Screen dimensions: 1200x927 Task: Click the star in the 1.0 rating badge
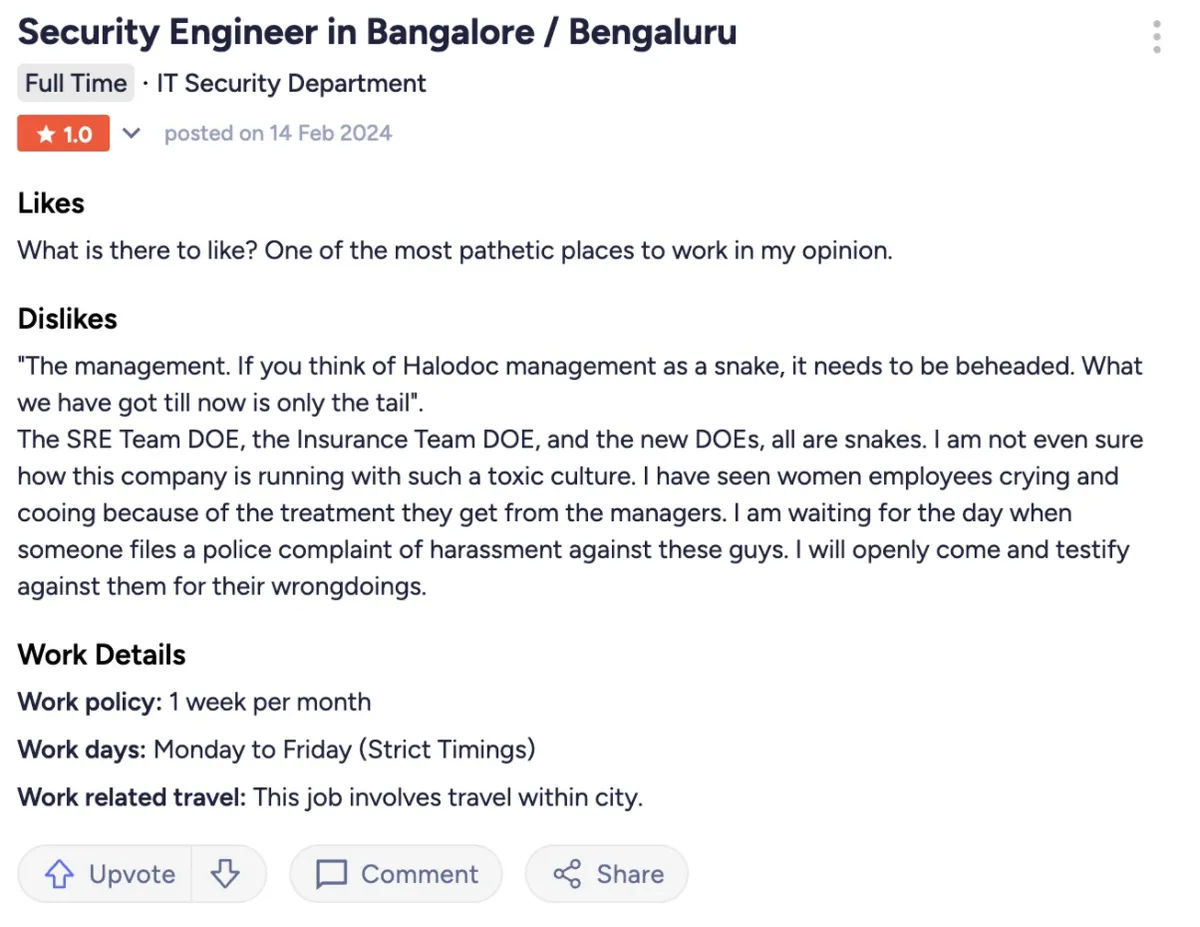point(46,135)
